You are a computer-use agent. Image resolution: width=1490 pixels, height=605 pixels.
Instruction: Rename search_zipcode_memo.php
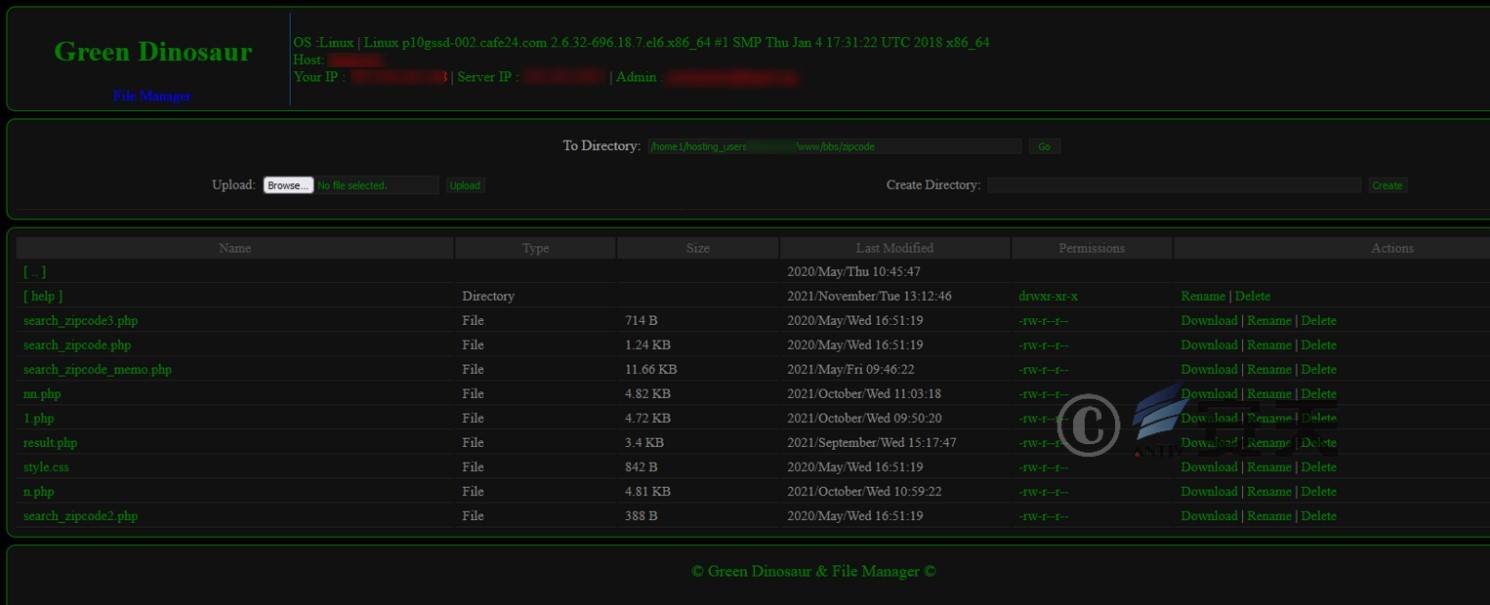tap(1269, 369)
